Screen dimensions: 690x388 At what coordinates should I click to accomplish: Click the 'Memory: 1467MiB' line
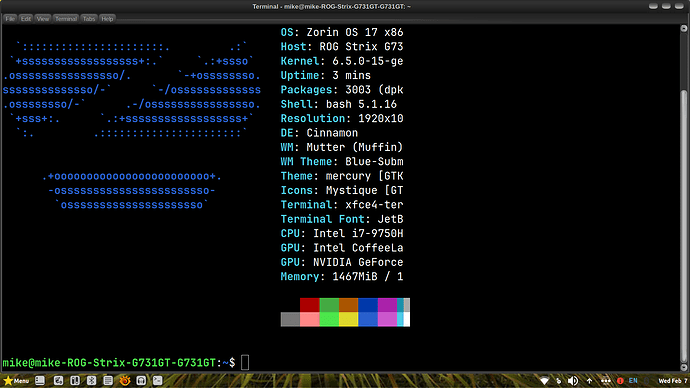(342, 277)
